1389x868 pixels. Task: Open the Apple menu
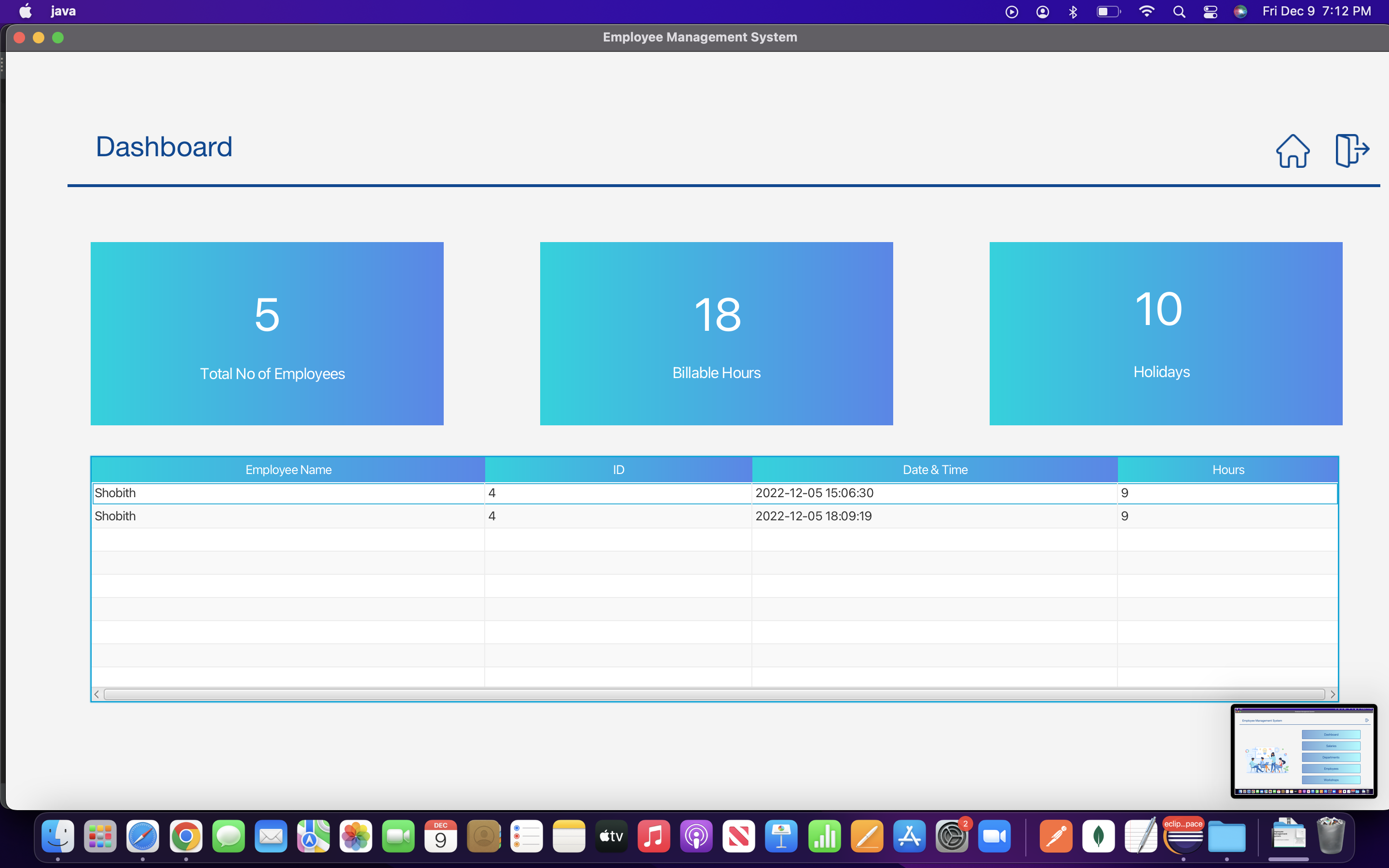tap(25, 12)
